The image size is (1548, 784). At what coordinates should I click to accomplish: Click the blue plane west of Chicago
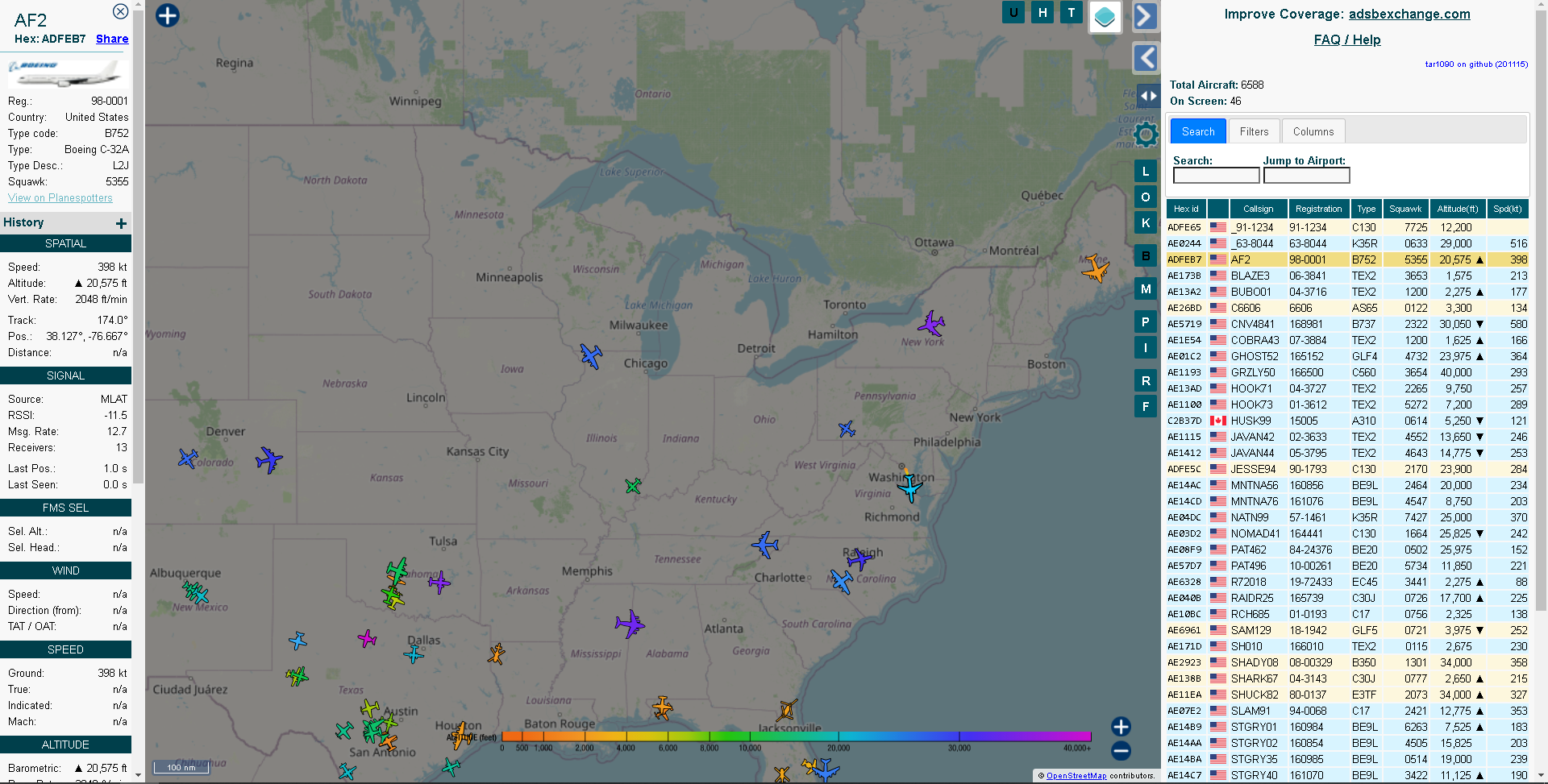click(x=591, y=355)
